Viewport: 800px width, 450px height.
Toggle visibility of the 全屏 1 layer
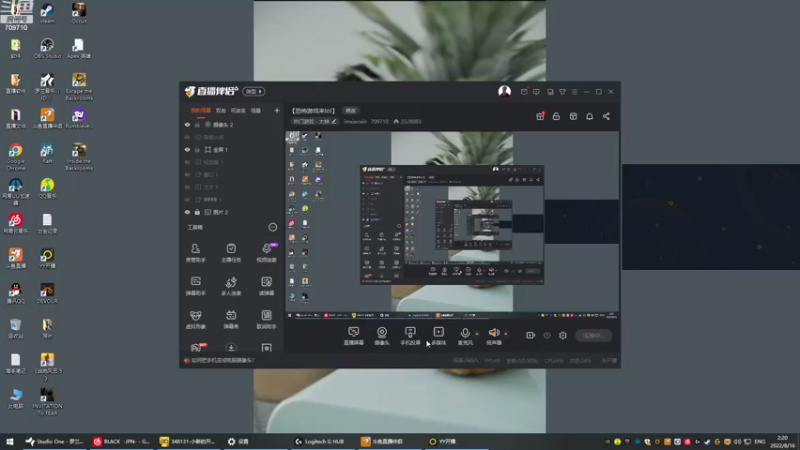coord(187,149)
